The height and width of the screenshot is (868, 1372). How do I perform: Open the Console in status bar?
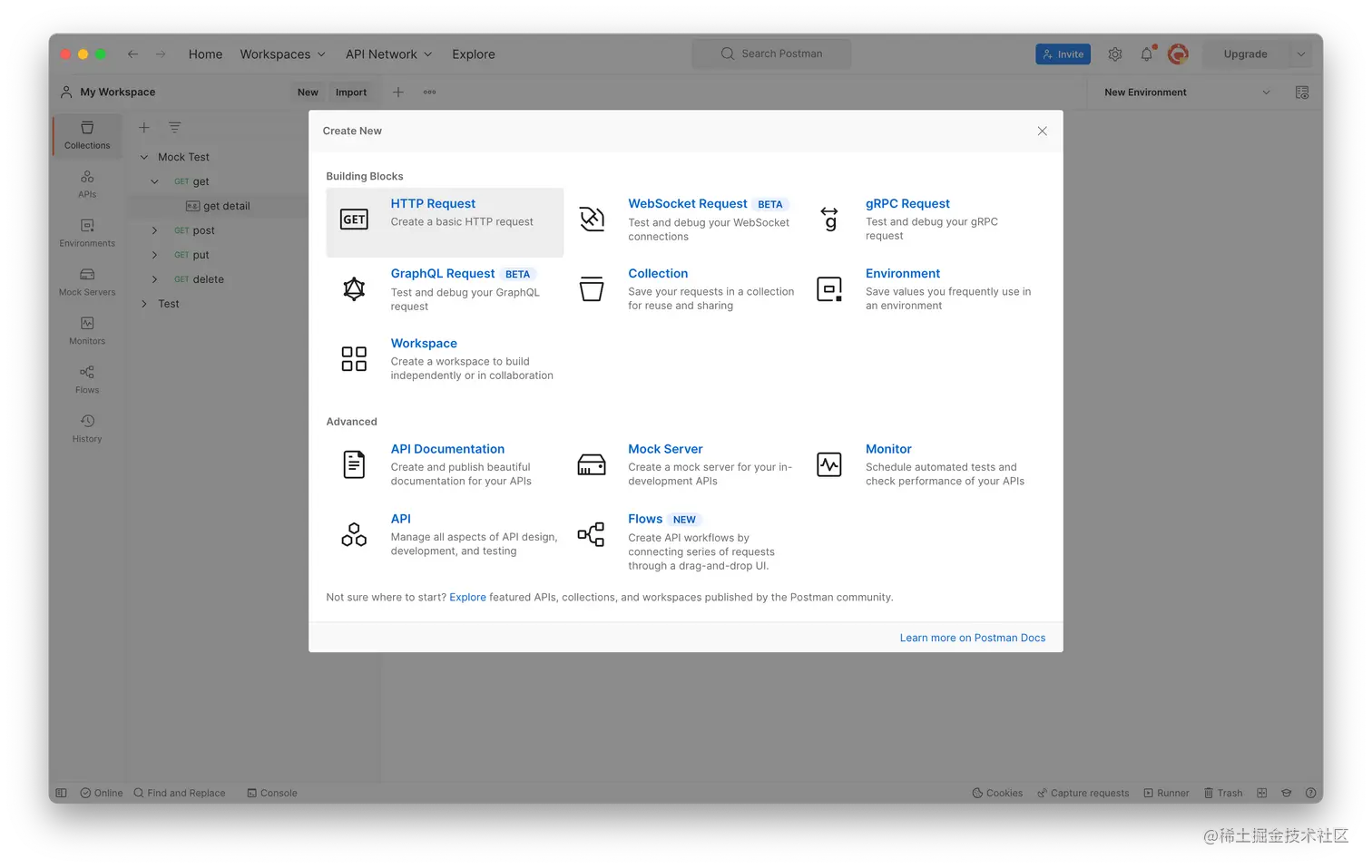coord(272,793)
